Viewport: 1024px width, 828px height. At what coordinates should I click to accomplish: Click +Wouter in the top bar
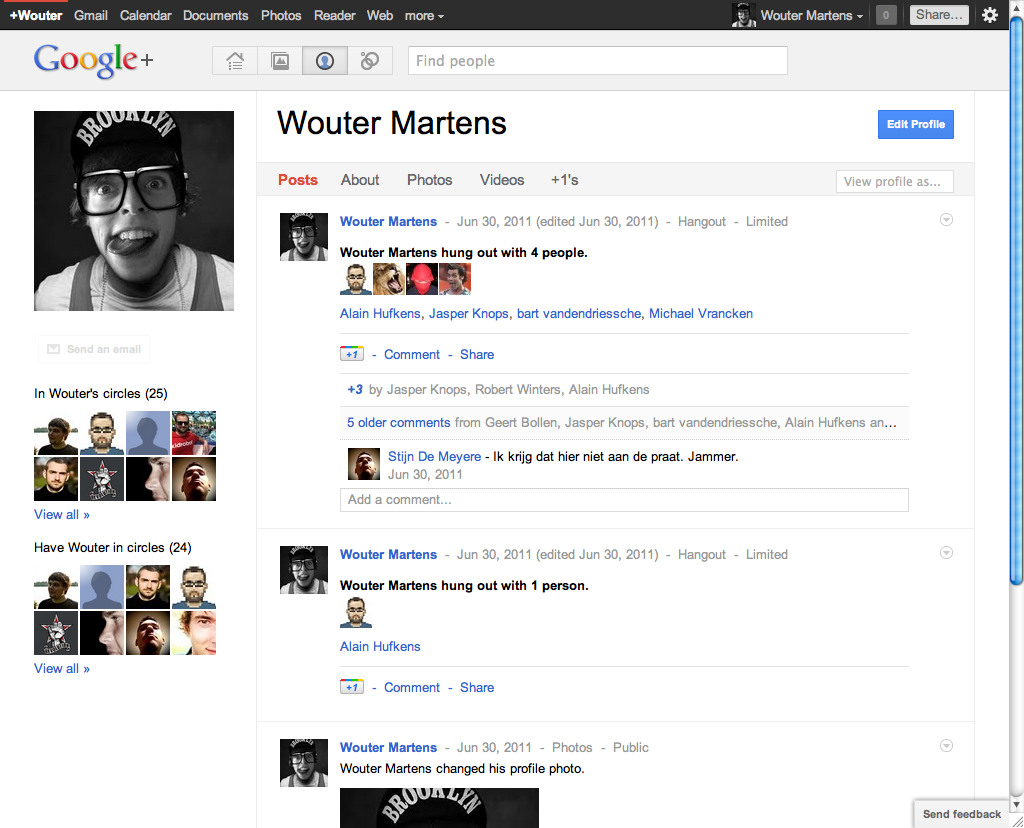coord(36,16)
